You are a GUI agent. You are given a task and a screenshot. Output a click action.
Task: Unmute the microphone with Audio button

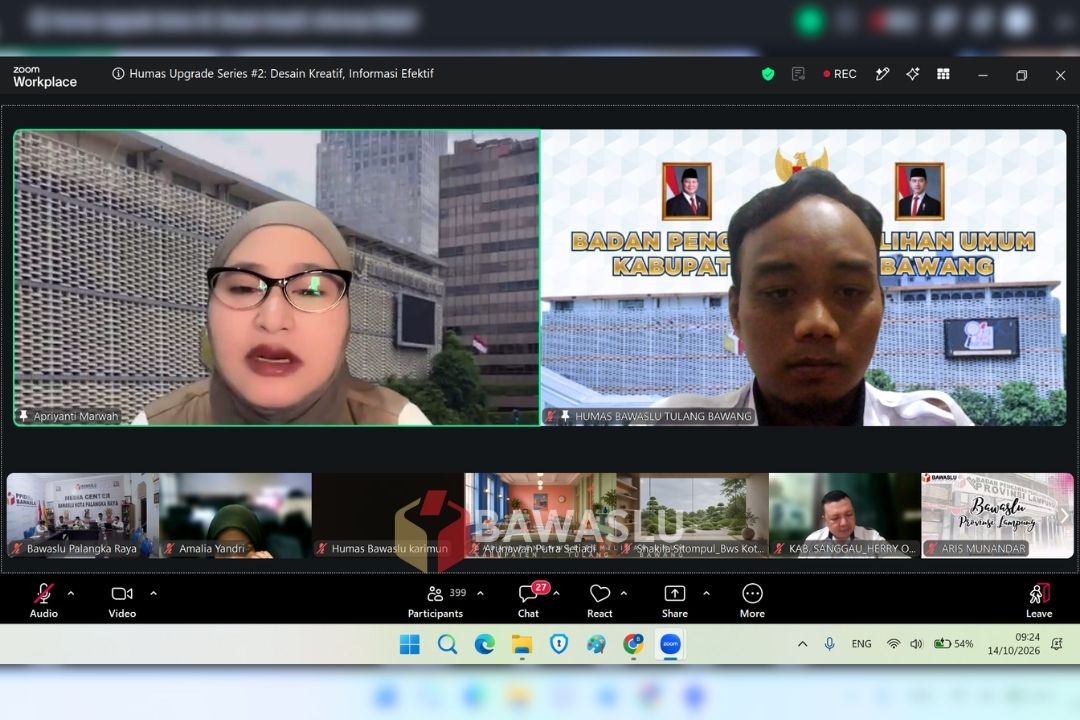click(43, 601)
